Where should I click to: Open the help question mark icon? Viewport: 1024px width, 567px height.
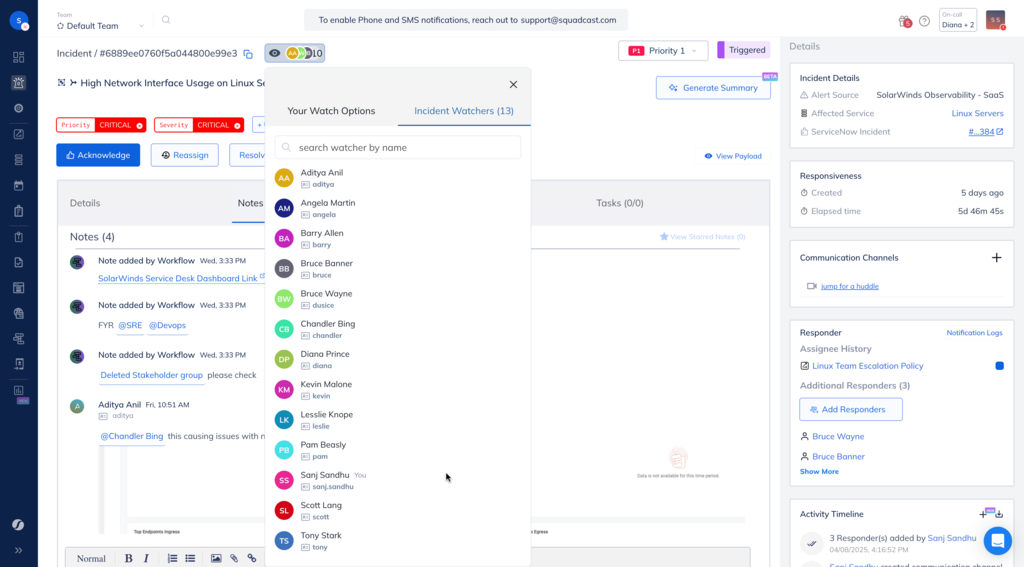tap(924, 21)
